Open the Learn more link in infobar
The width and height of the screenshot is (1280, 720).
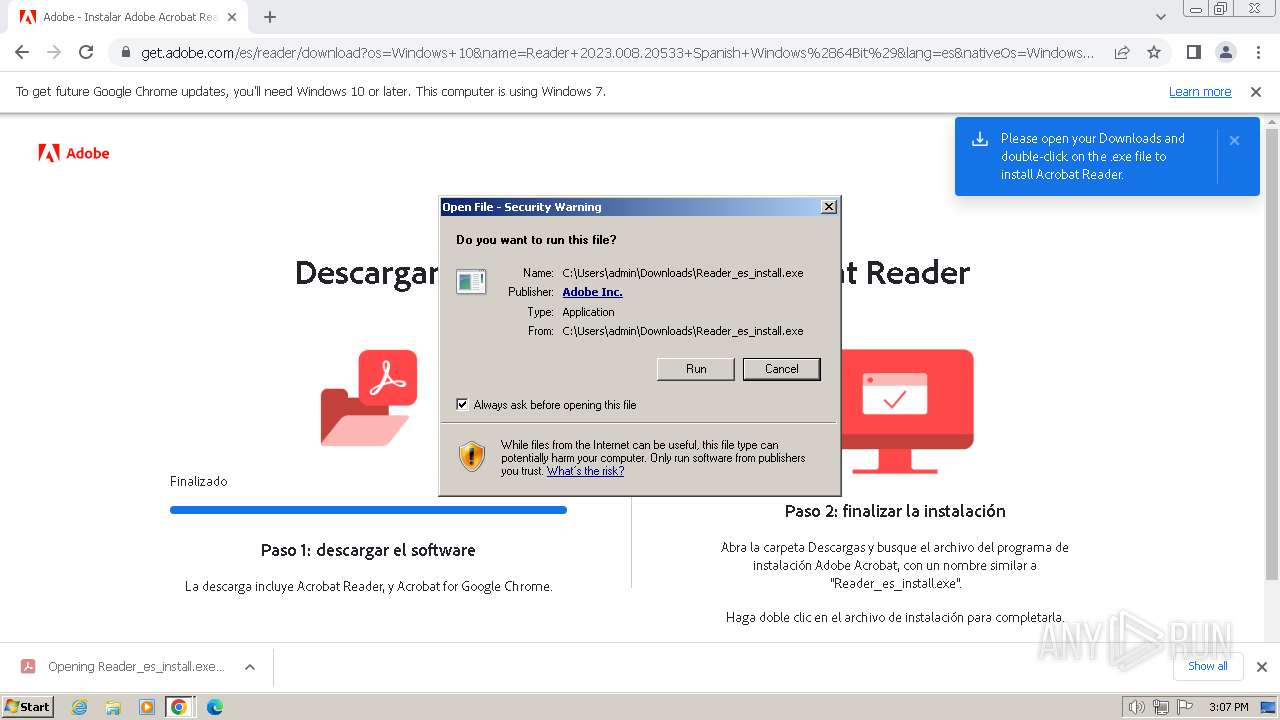point(1200,92)
